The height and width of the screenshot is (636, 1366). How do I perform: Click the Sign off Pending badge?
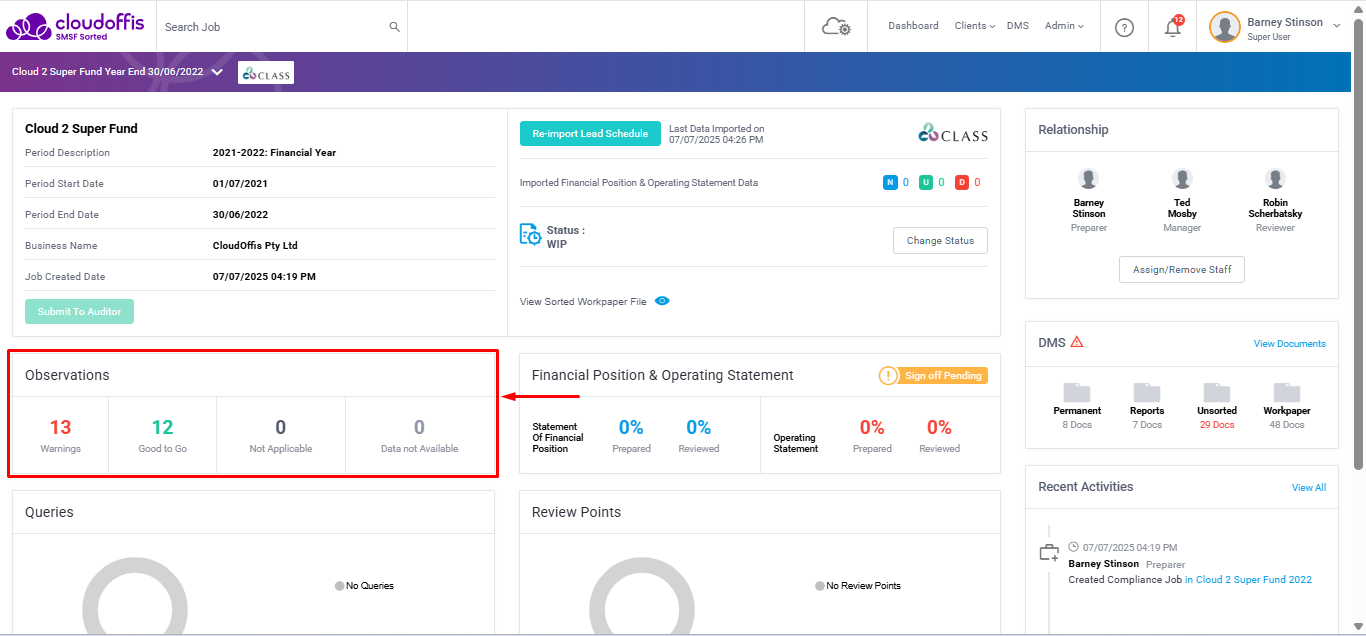(x=933, y=376)
